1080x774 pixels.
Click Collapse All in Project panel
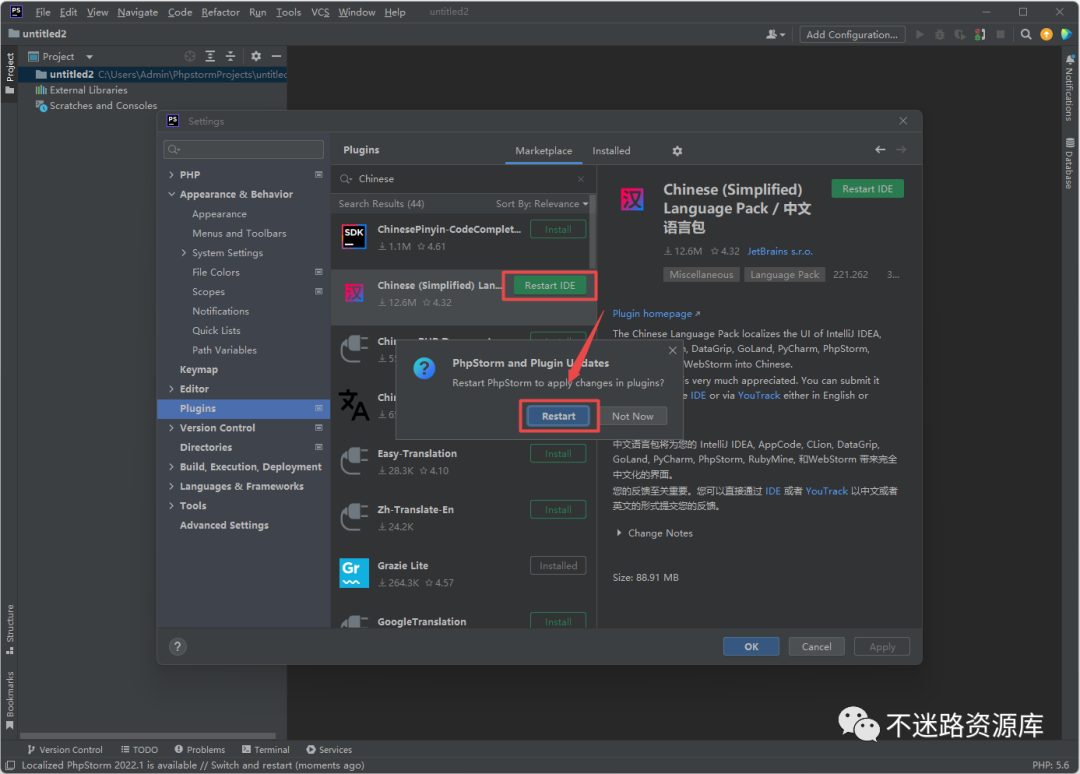click(231, 56)
